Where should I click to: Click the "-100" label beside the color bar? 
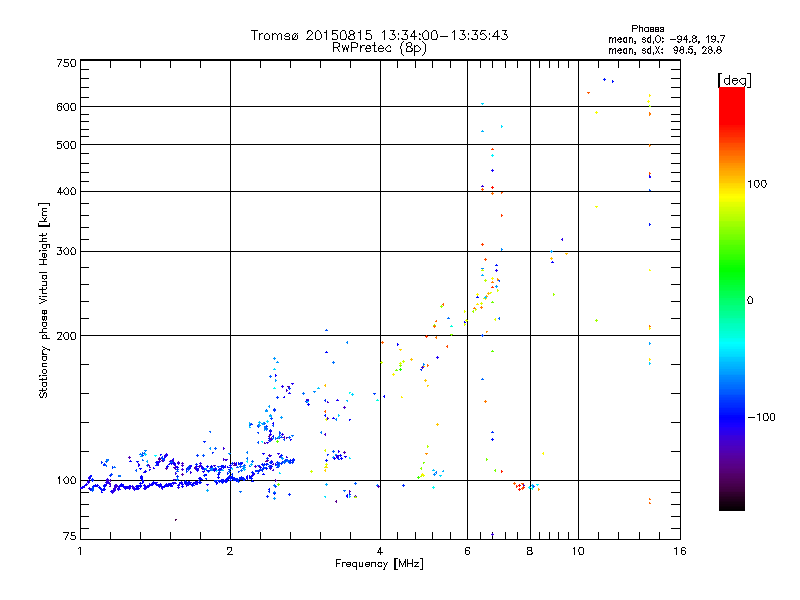pos(761,417)
